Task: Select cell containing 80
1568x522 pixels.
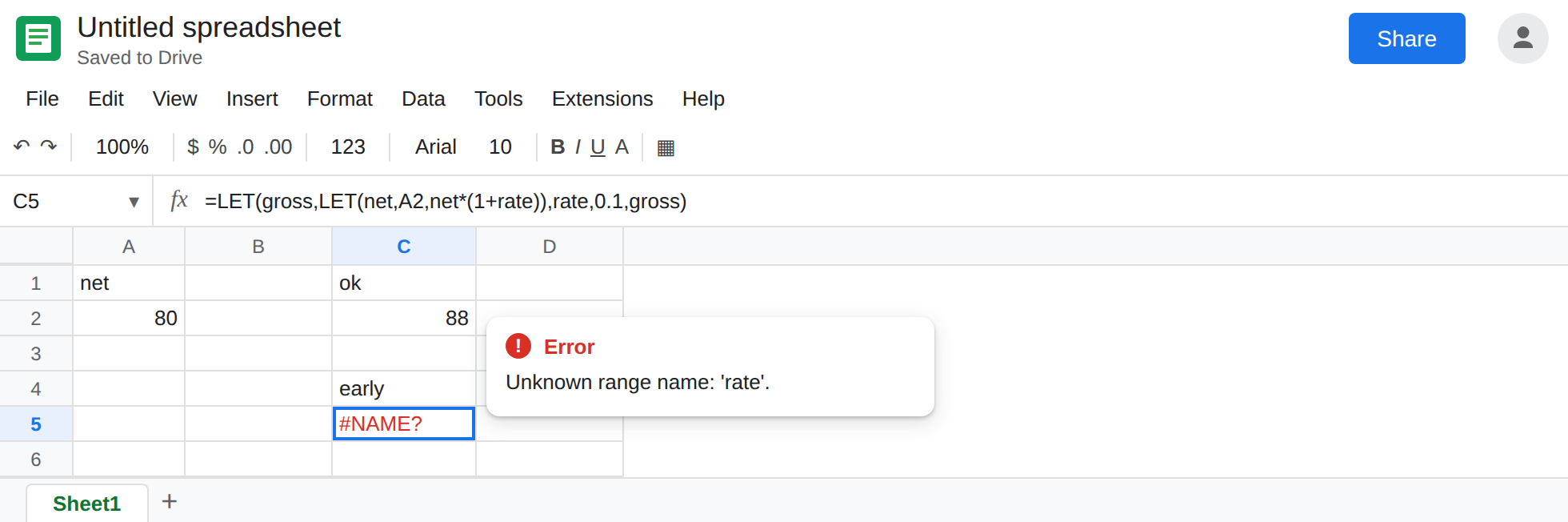Action: click(x=129, y=319)
